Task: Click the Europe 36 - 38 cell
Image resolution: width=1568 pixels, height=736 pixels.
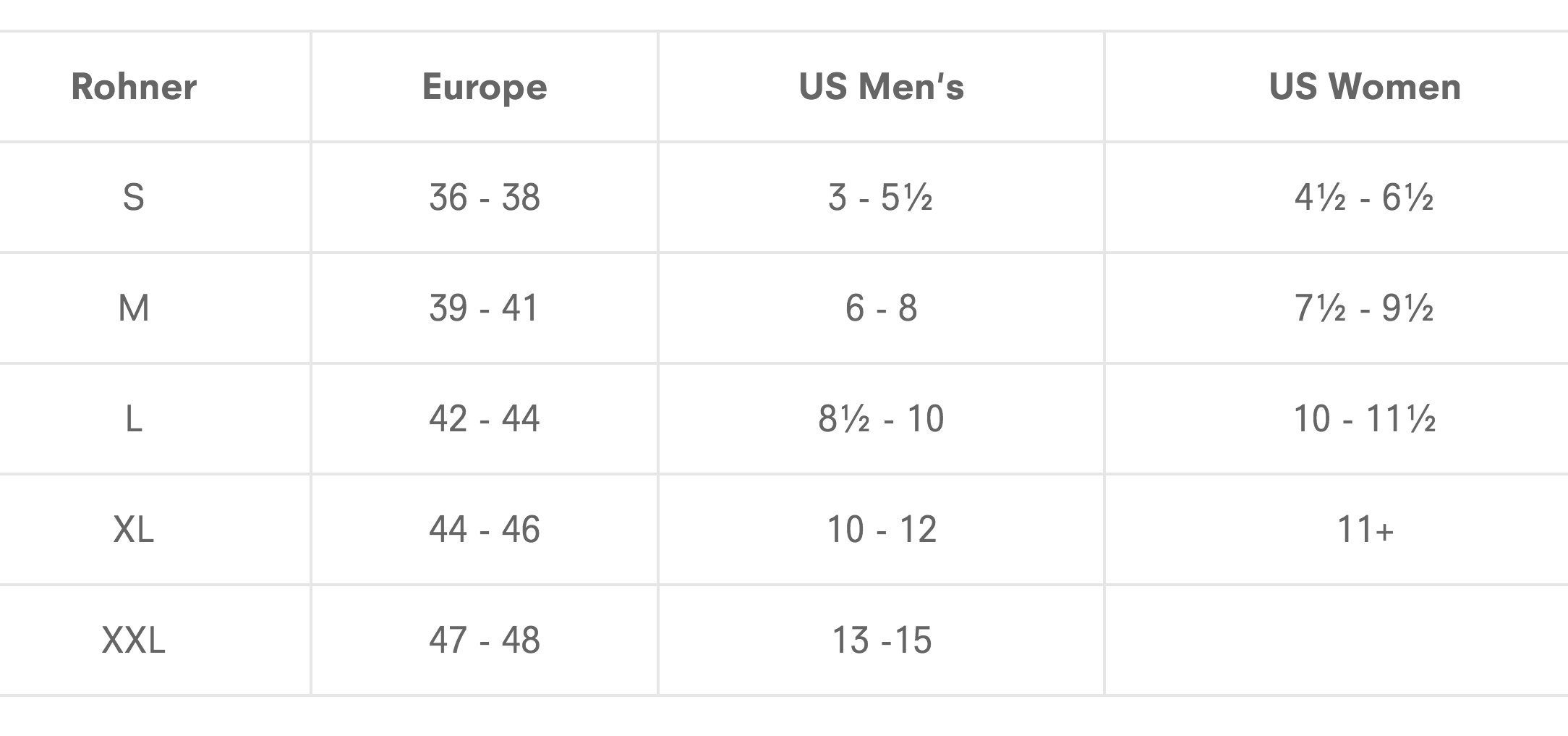Action: pyautogui.click(x=485, y=198)
